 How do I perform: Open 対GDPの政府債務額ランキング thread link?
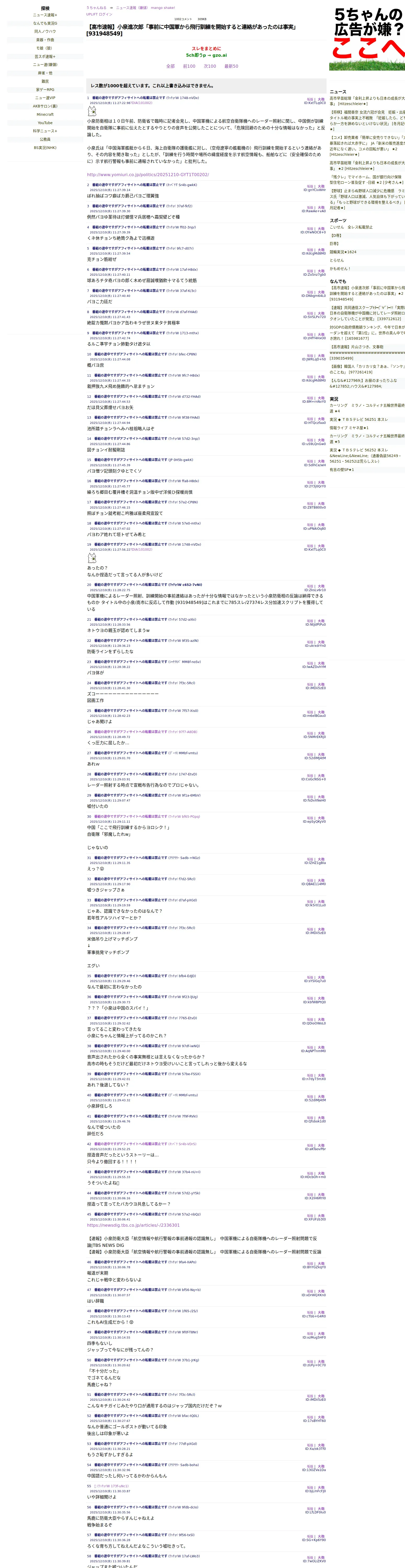click(367, 333)
